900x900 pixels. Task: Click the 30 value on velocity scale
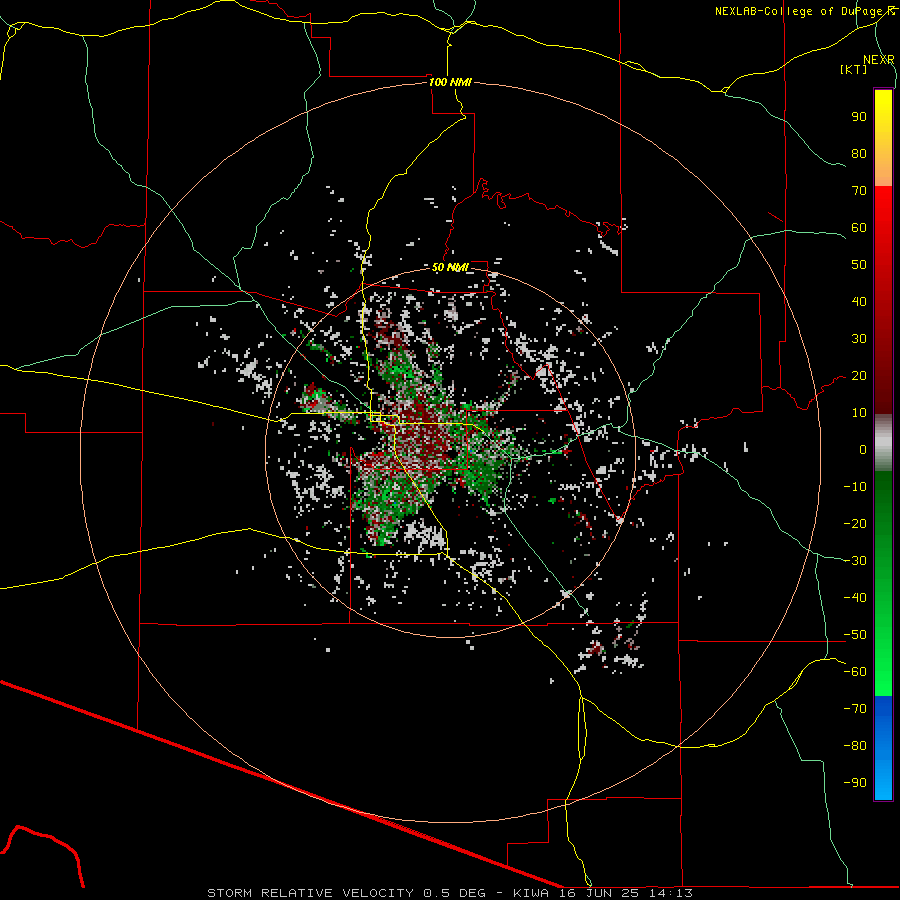pos(859,339)
